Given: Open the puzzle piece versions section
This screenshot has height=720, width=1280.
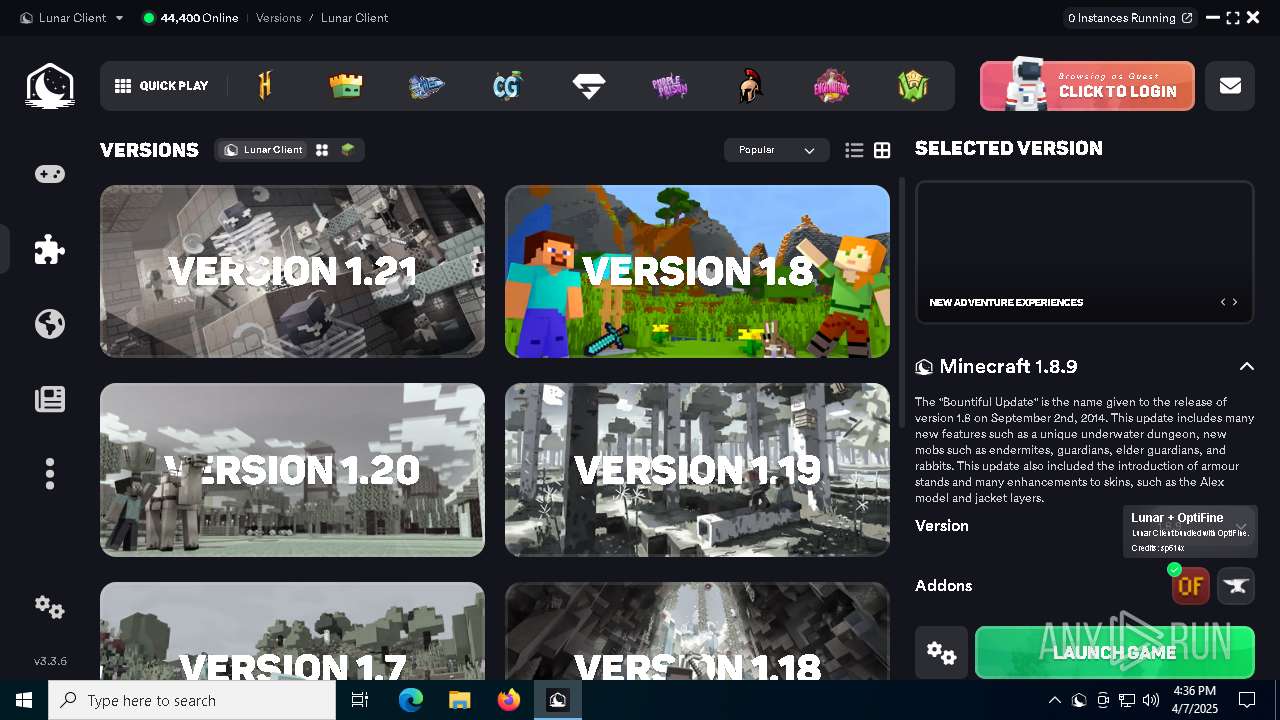Looking at the screenshot, I should (x=50, y=249).
